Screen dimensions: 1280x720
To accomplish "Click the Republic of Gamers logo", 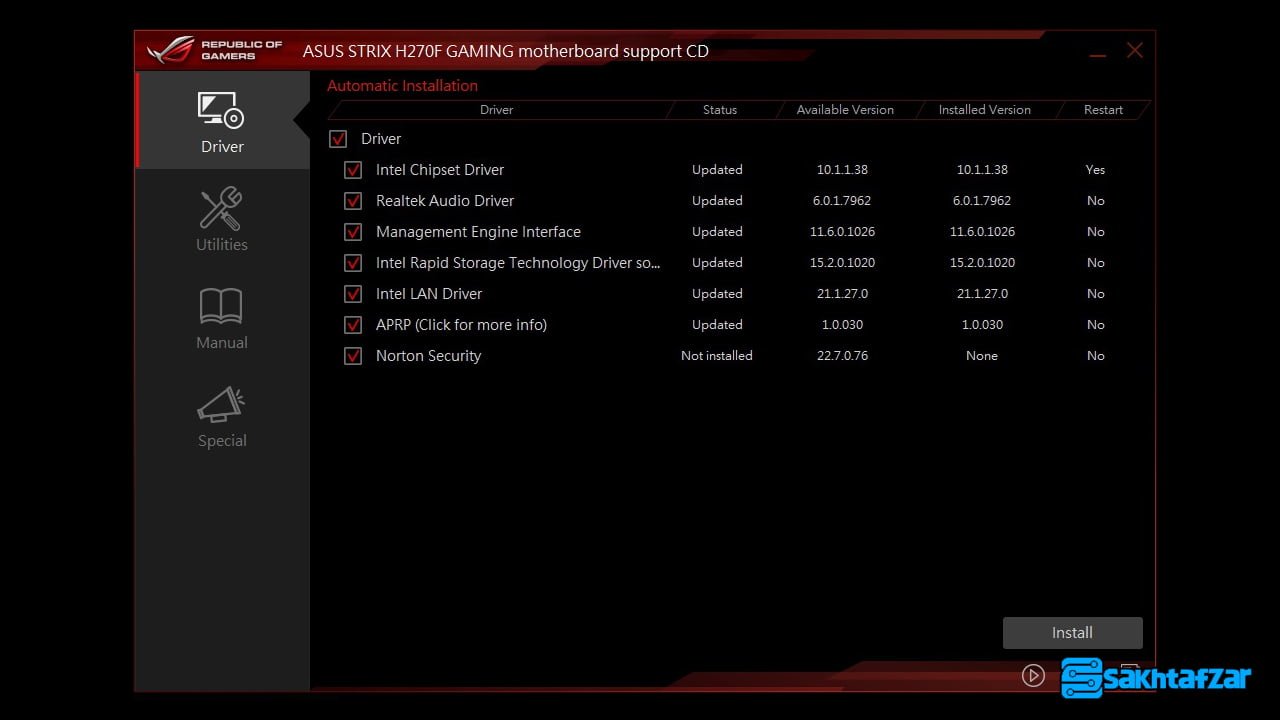I will (x=215, y=50).
